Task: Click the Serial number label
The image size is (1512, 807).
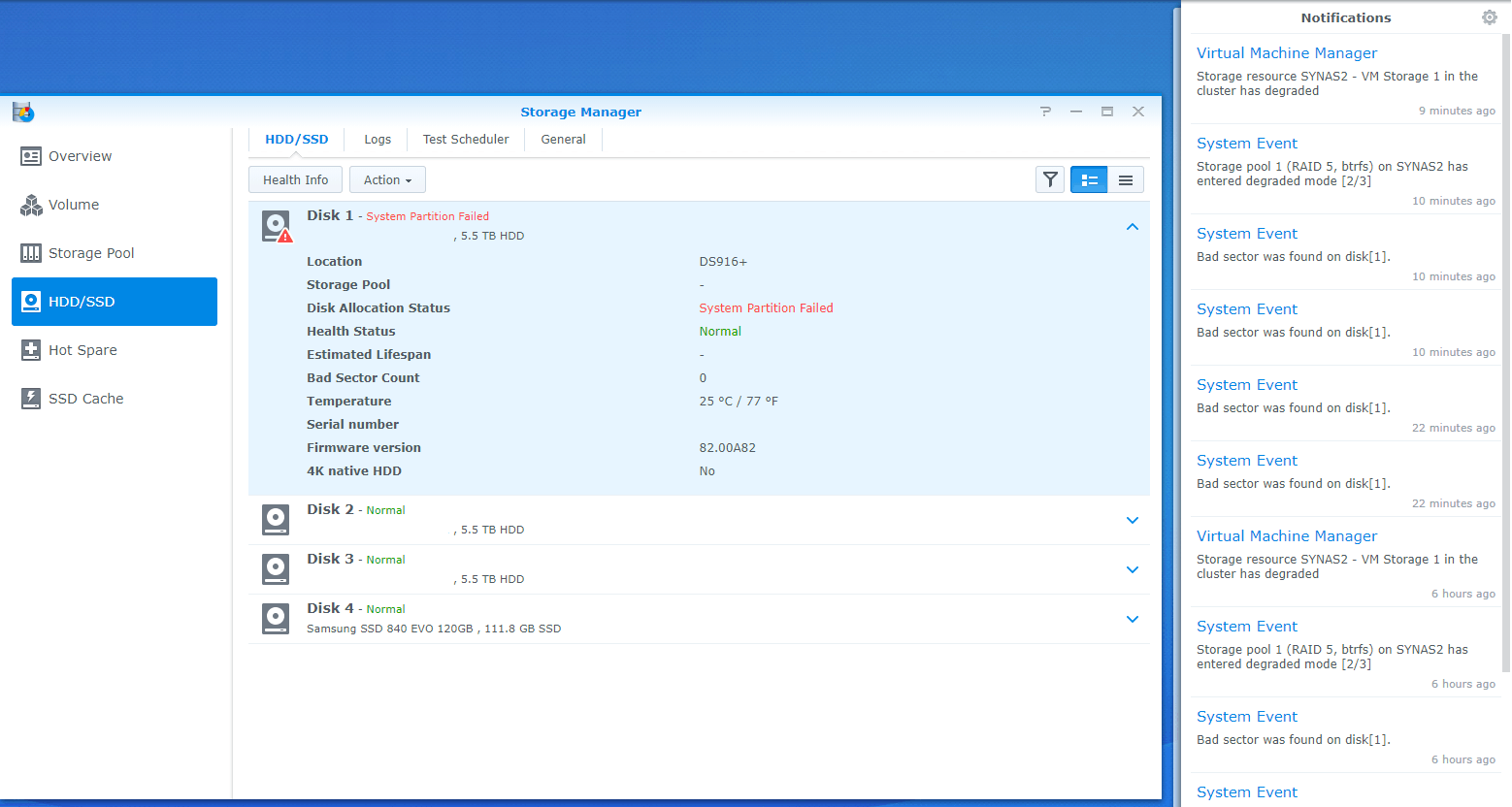Action: (353, 425)
